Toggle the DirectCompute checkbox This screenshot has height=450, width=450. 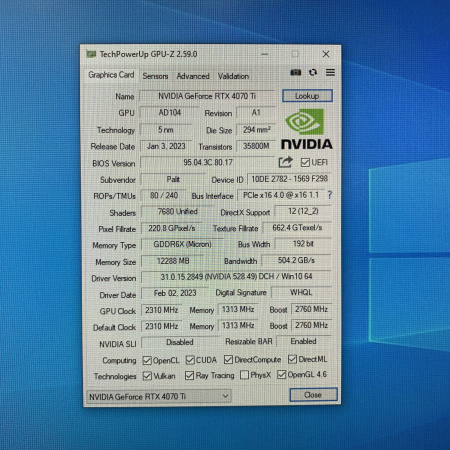(228, 360)
